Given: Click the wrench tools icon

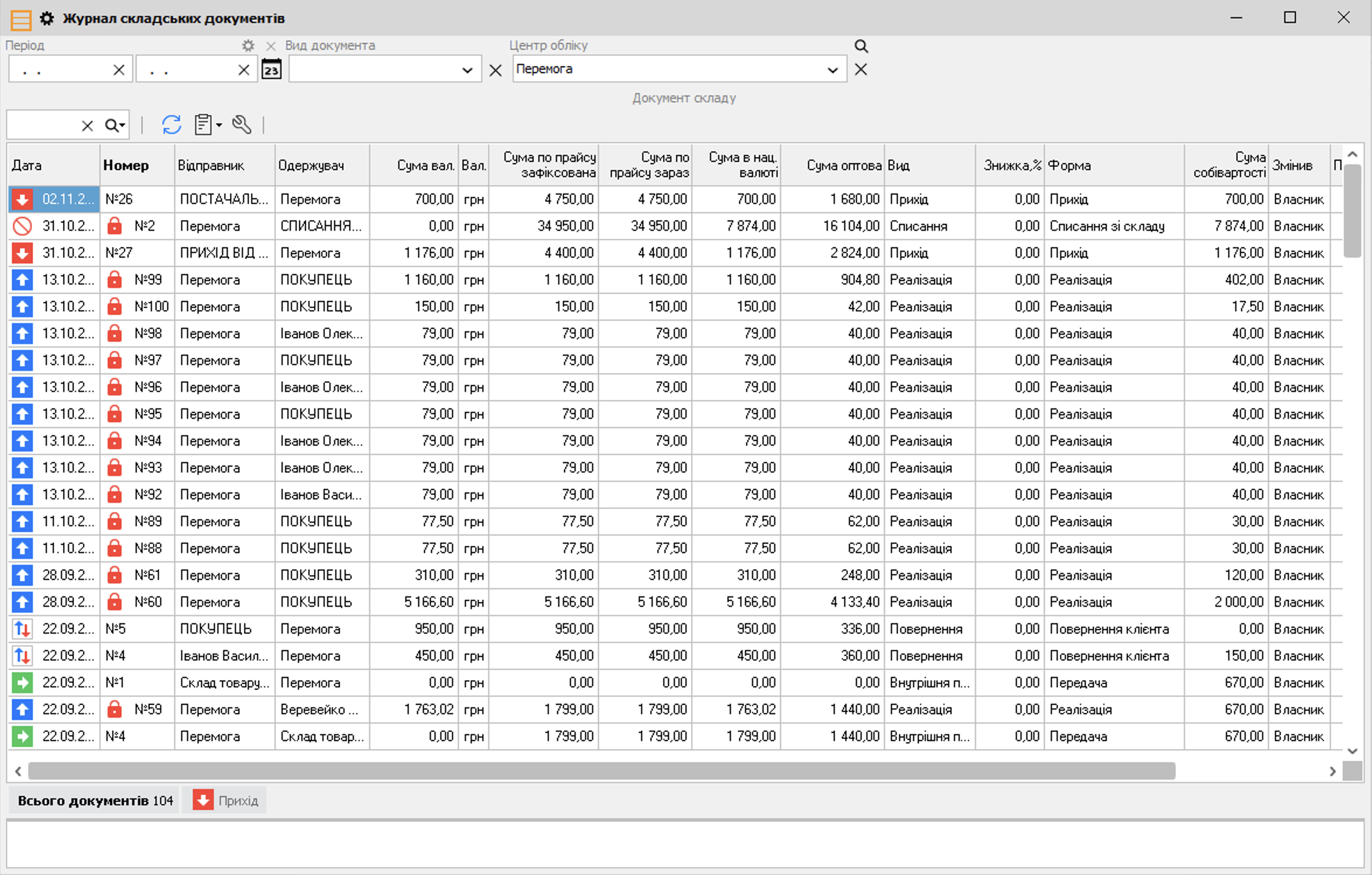Looking at the screenshot, I should click(242, 124).
